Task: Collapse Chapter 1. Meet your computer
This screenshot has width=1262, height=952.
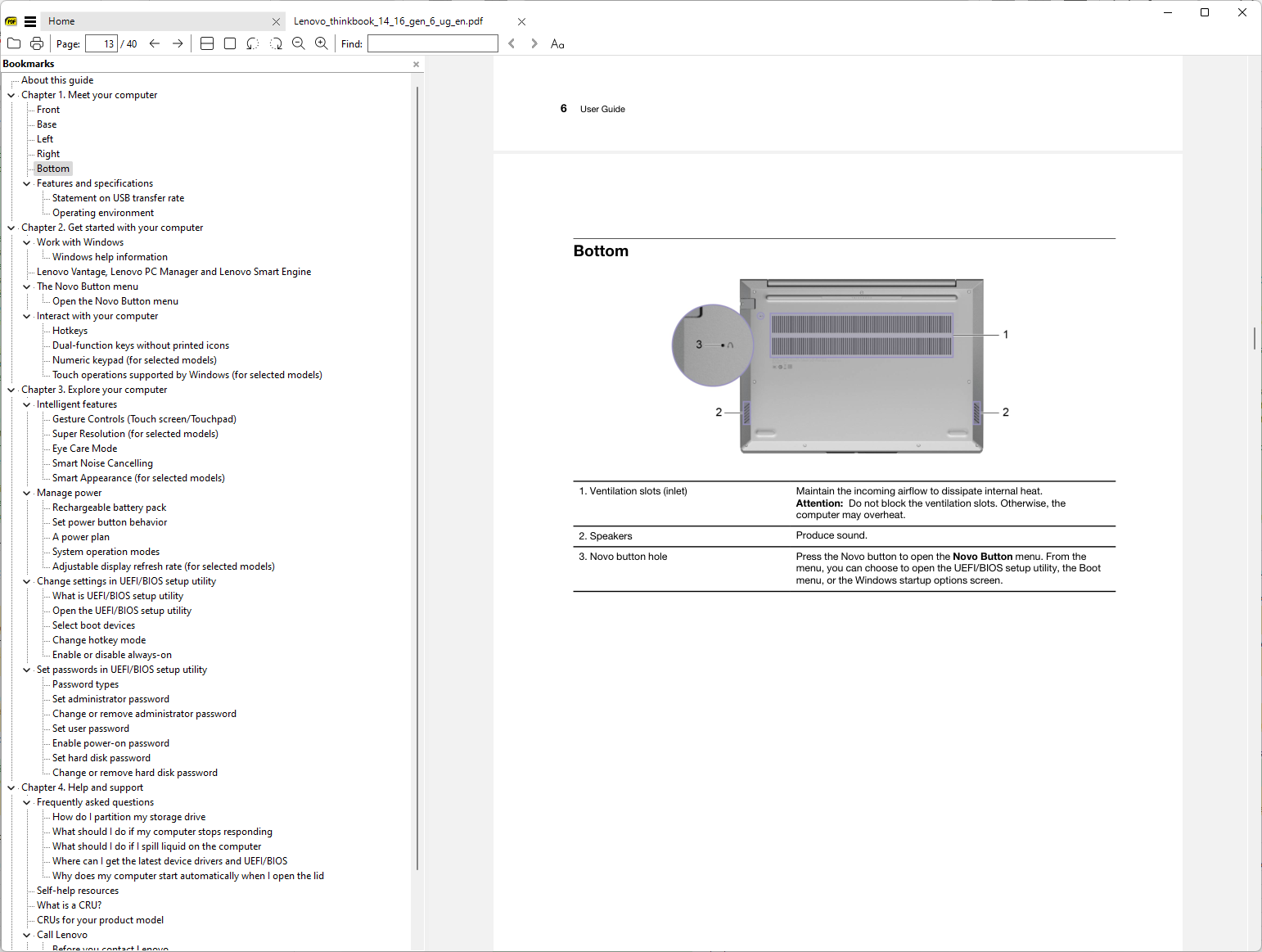Action: point(11,95)
